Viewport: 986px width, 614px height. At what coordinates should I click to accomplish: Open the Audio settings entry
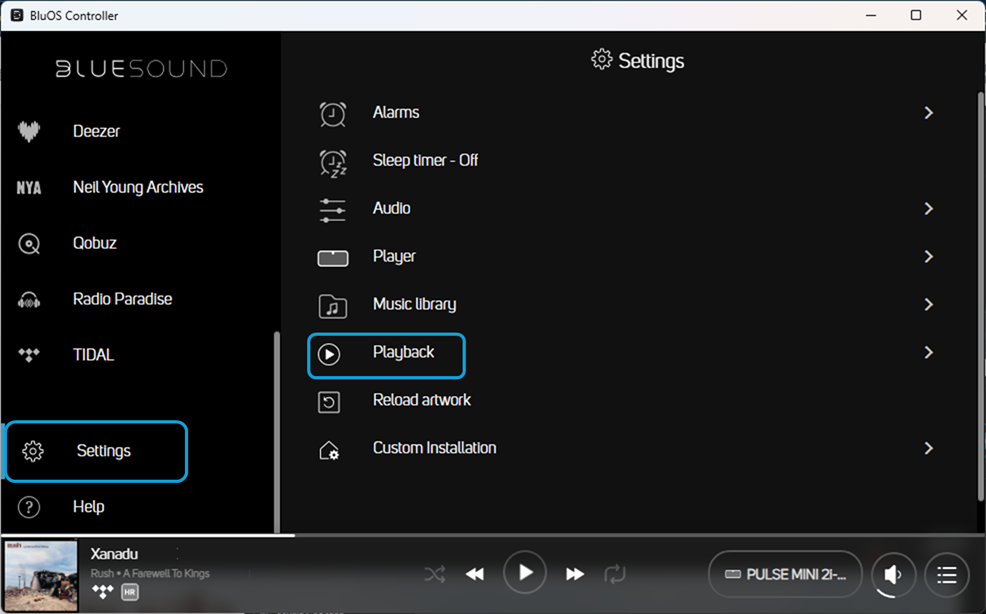[x=391, y=208]
